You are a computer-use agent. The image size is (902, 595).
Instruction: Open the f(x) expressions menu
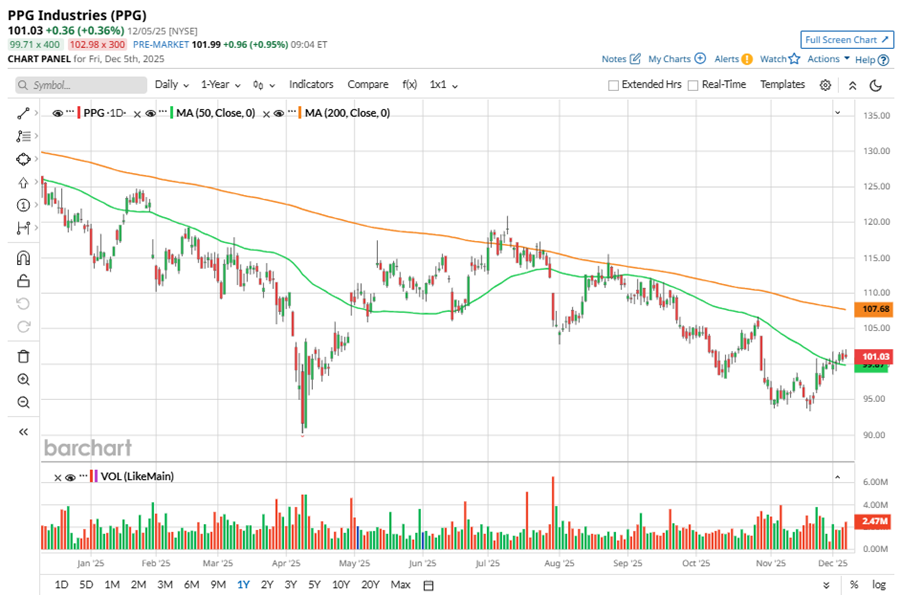click(x=409, y=85)
